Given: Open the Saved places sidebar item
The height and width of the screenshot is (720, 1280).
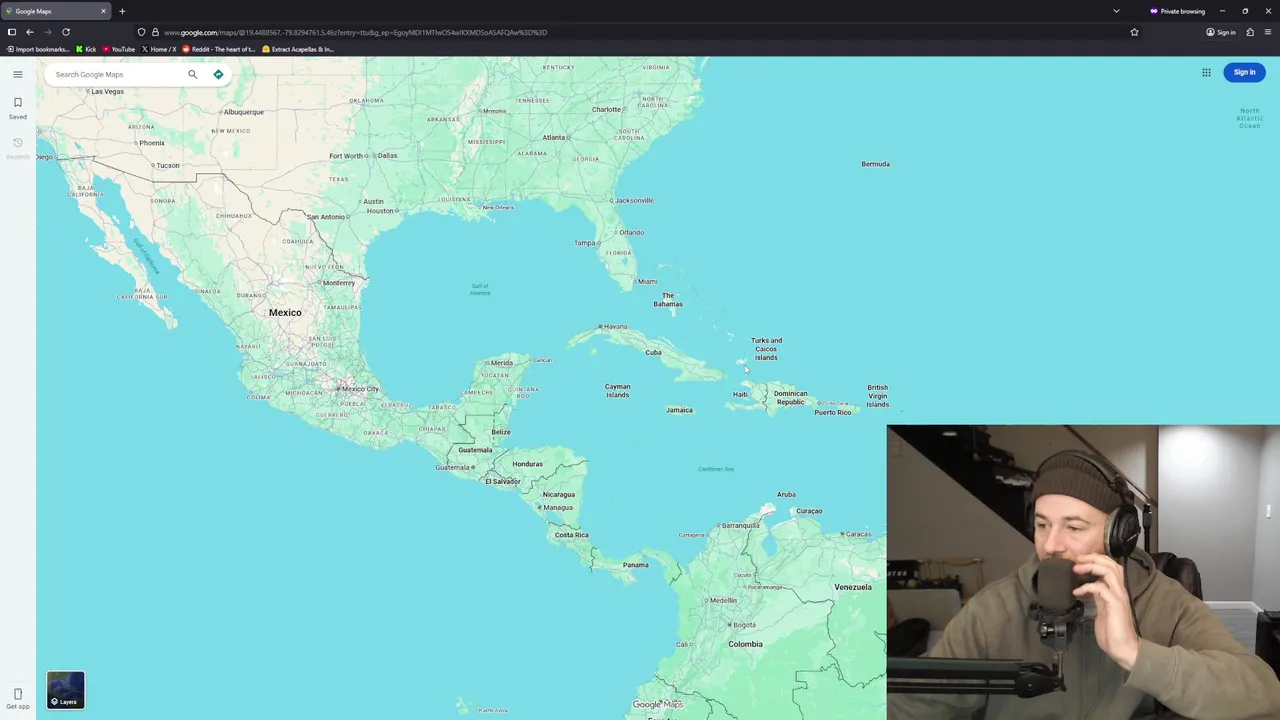Looking at the screenshot, I should [17, 107].
